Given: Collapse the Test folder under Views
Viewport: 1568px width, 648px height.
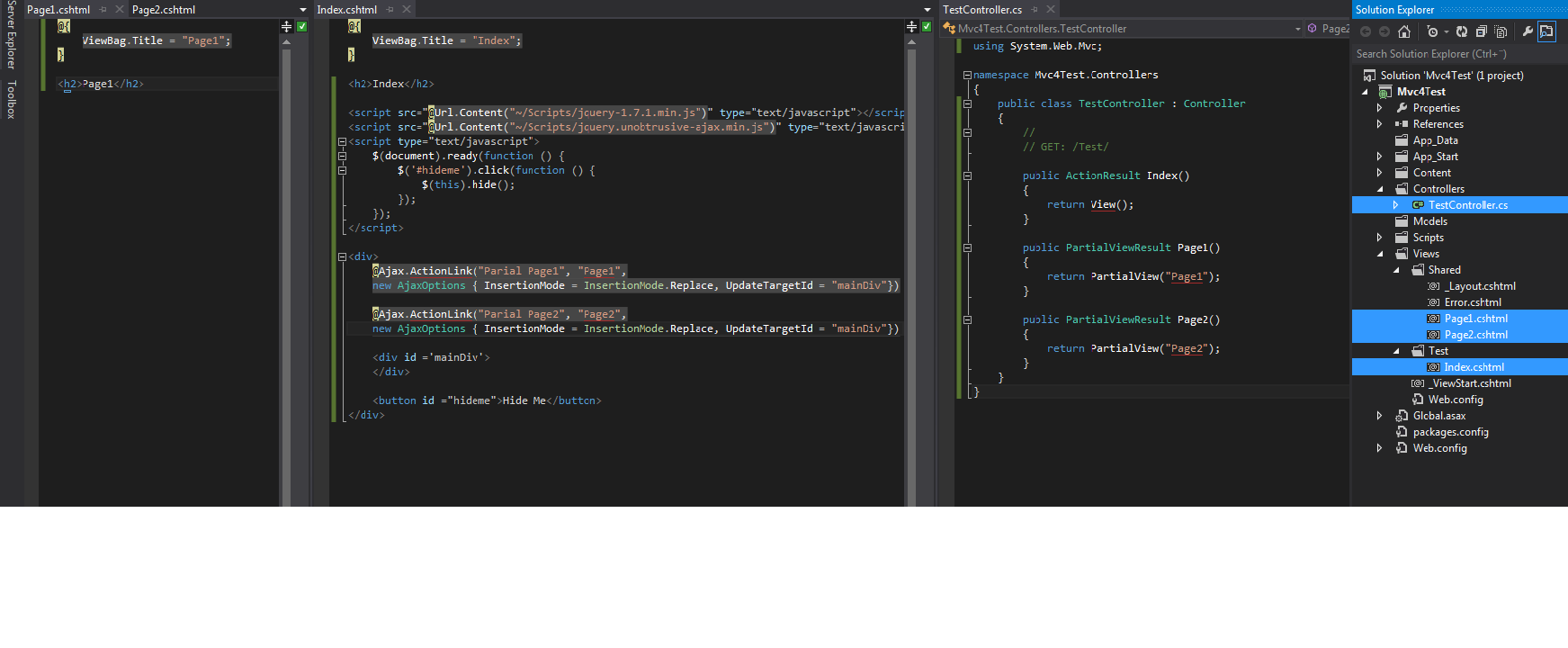Looking at the screenshot, I should click(x=1396, y=351).
